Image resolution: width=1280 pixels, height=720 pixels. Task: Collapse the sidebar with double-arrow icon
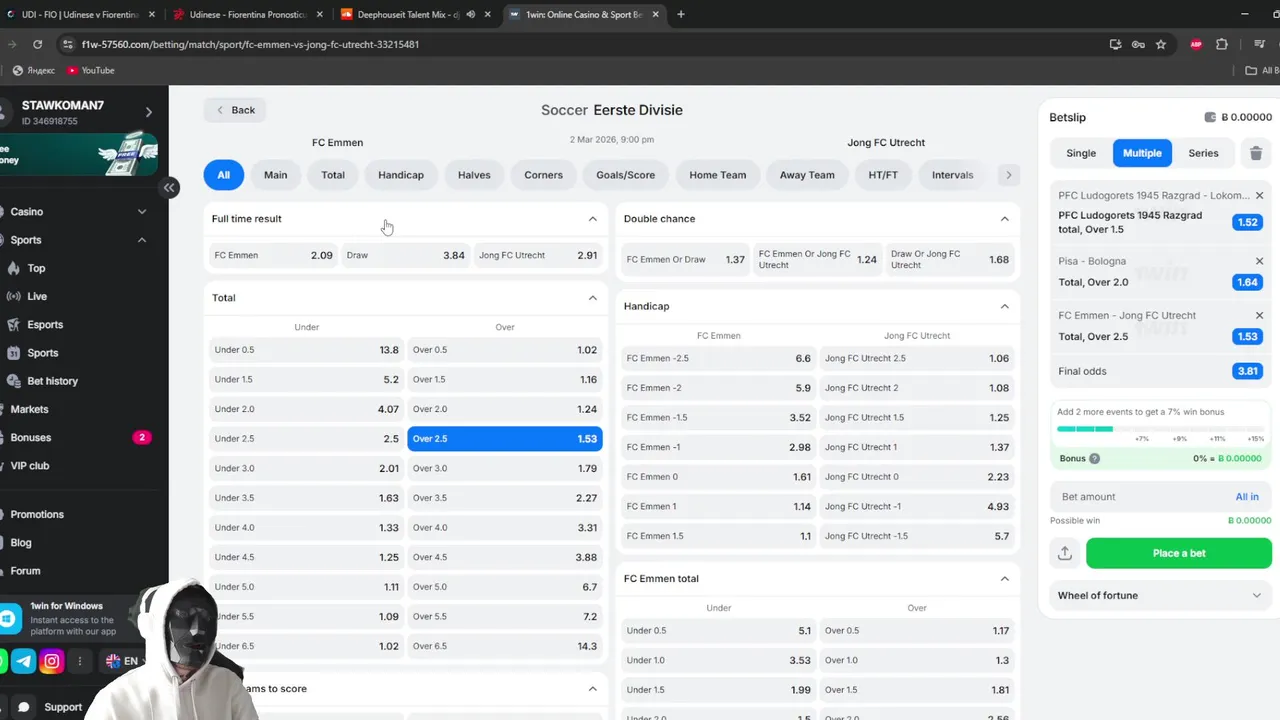(x=170, y=187)
